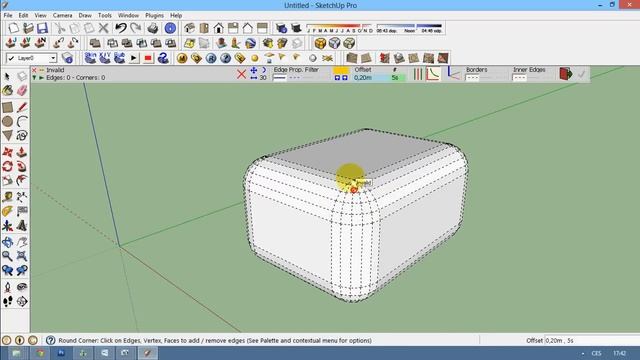Toggle Inner Edges property option
The image size is (640, 360).
point(519,78)
